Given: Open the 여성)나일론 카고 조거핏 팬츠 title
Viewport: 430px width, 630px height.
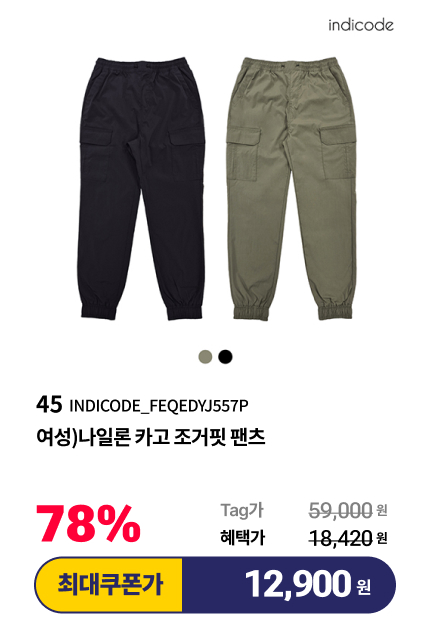Looking at the screenshot, I should click(151, 437).
